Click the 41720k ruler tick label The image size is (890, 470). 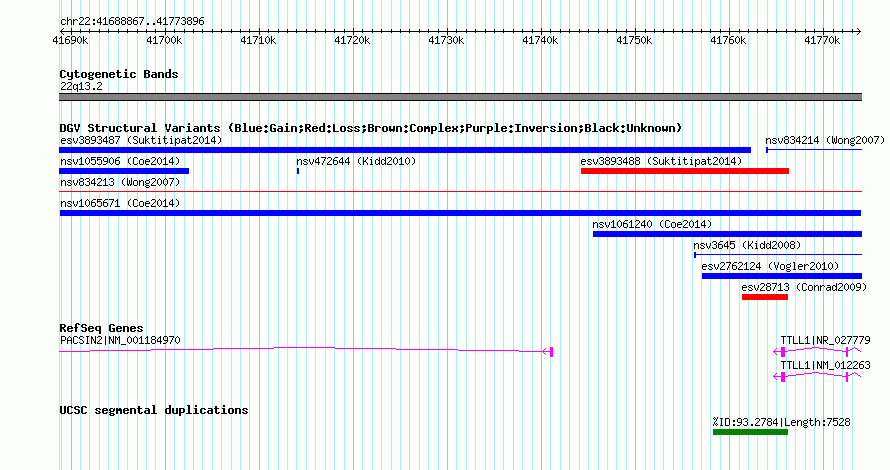[352, 40]
